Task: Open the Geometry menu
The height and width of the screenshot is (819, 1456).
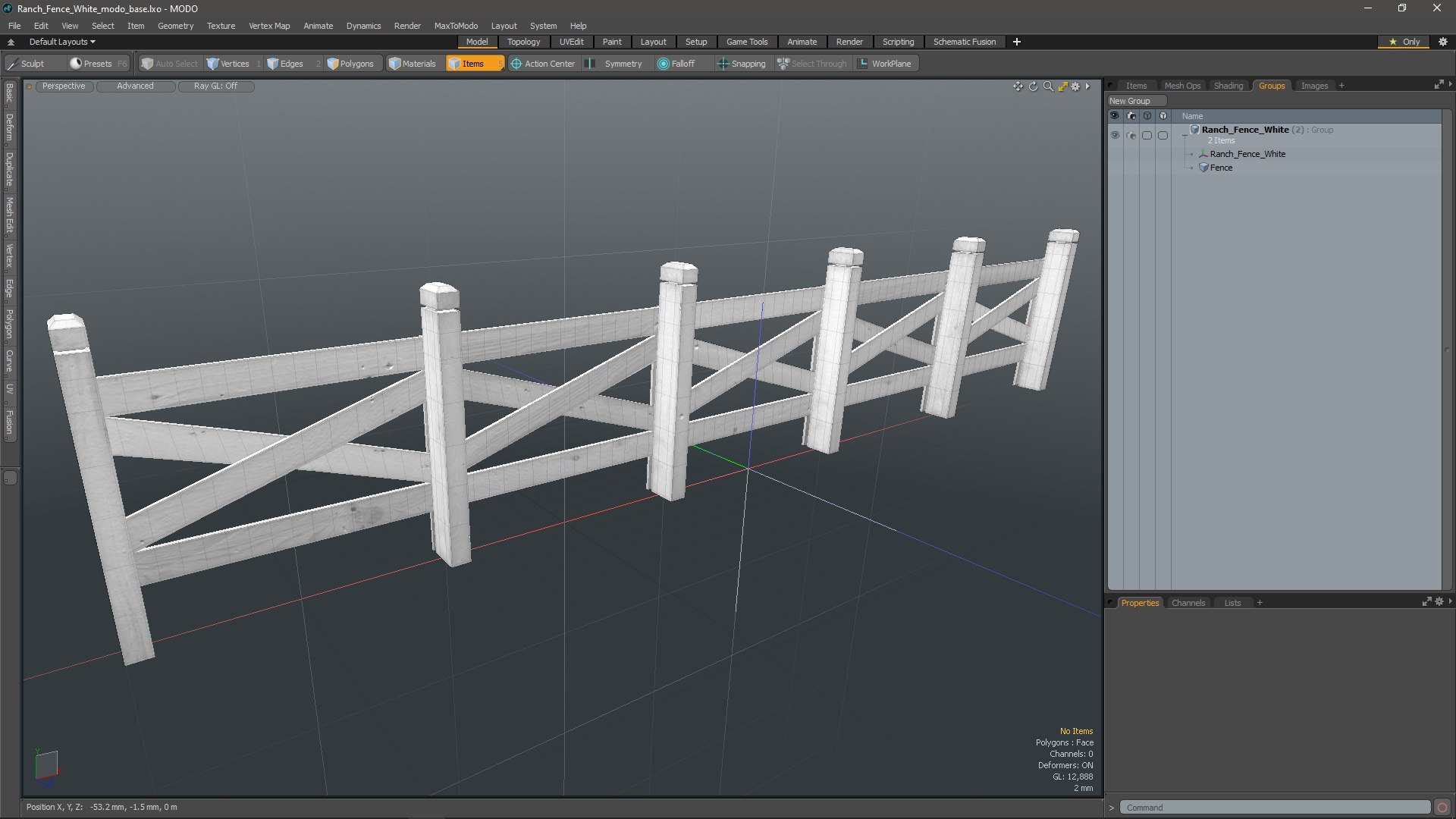Action: (175, 26)
